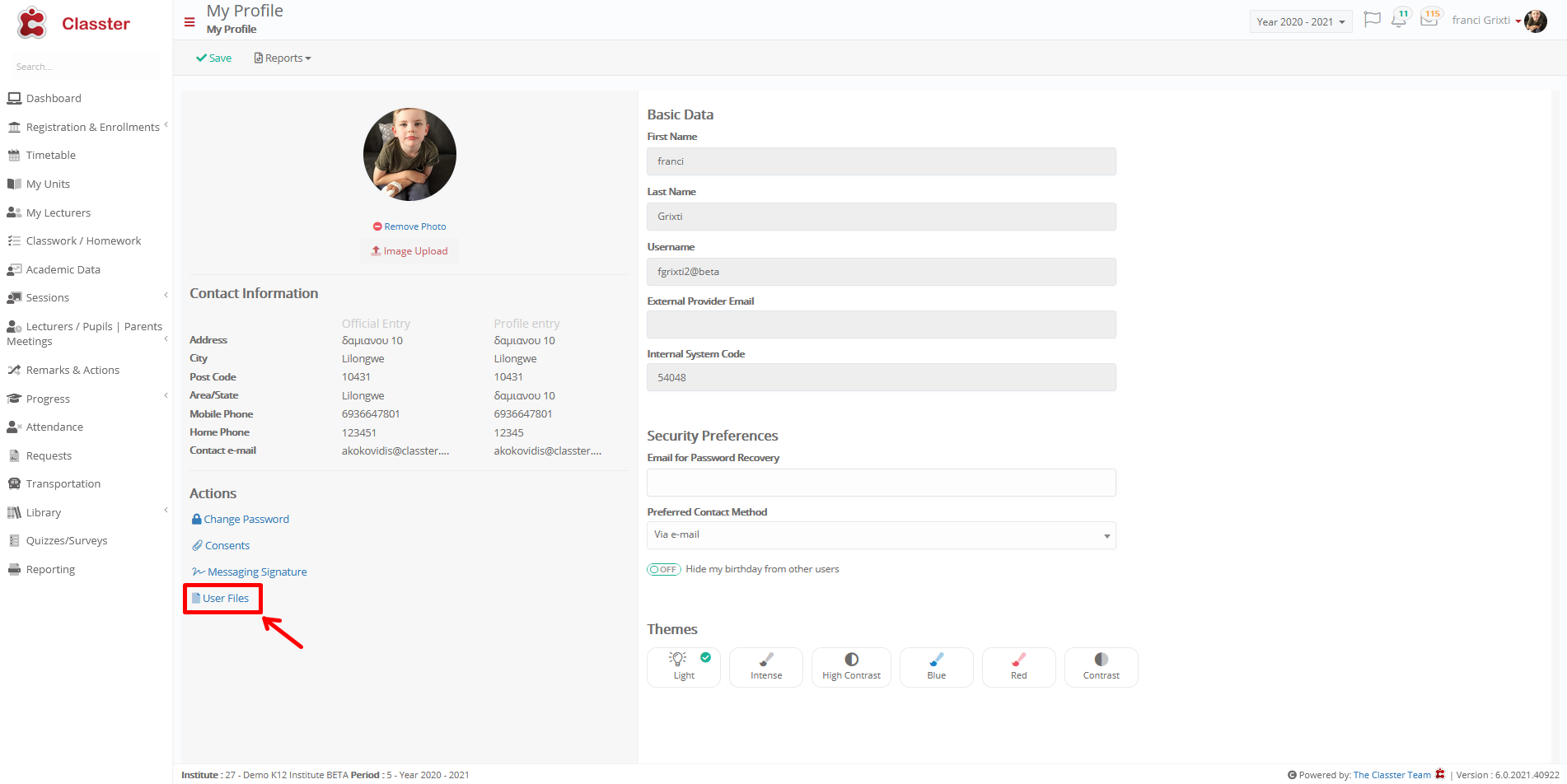1567x784 pixels.
Task: Open the Reports dropdown
Action: [x=283, y=58]
